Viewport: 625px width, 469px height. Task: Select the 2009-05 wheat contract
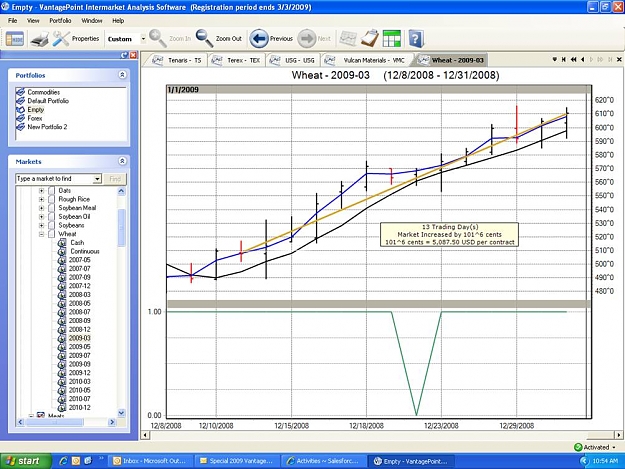(79, 347)
